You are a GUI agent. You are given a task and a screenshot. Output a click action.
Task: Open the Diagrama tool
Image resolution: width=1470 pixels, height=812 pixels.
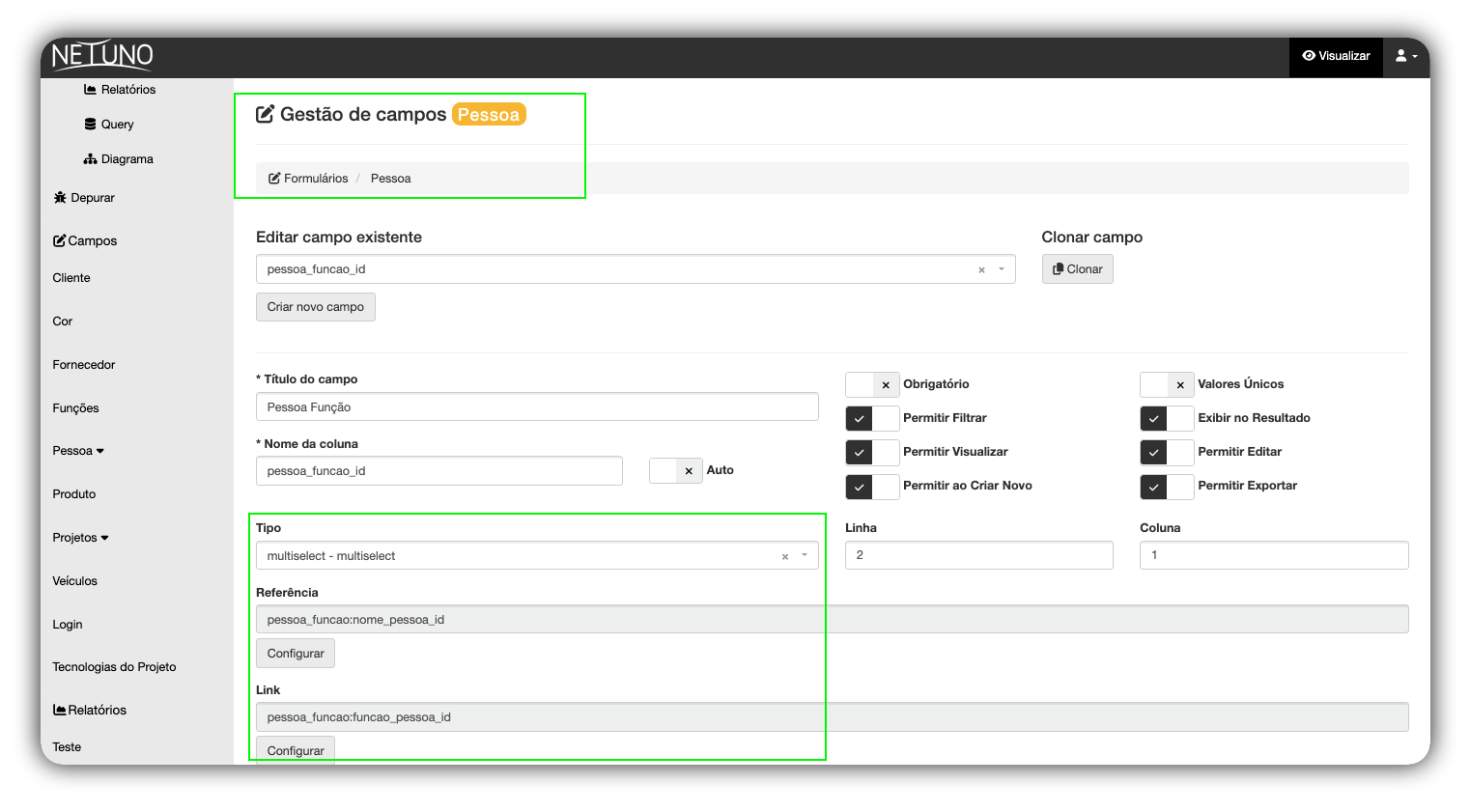point(127,158)
